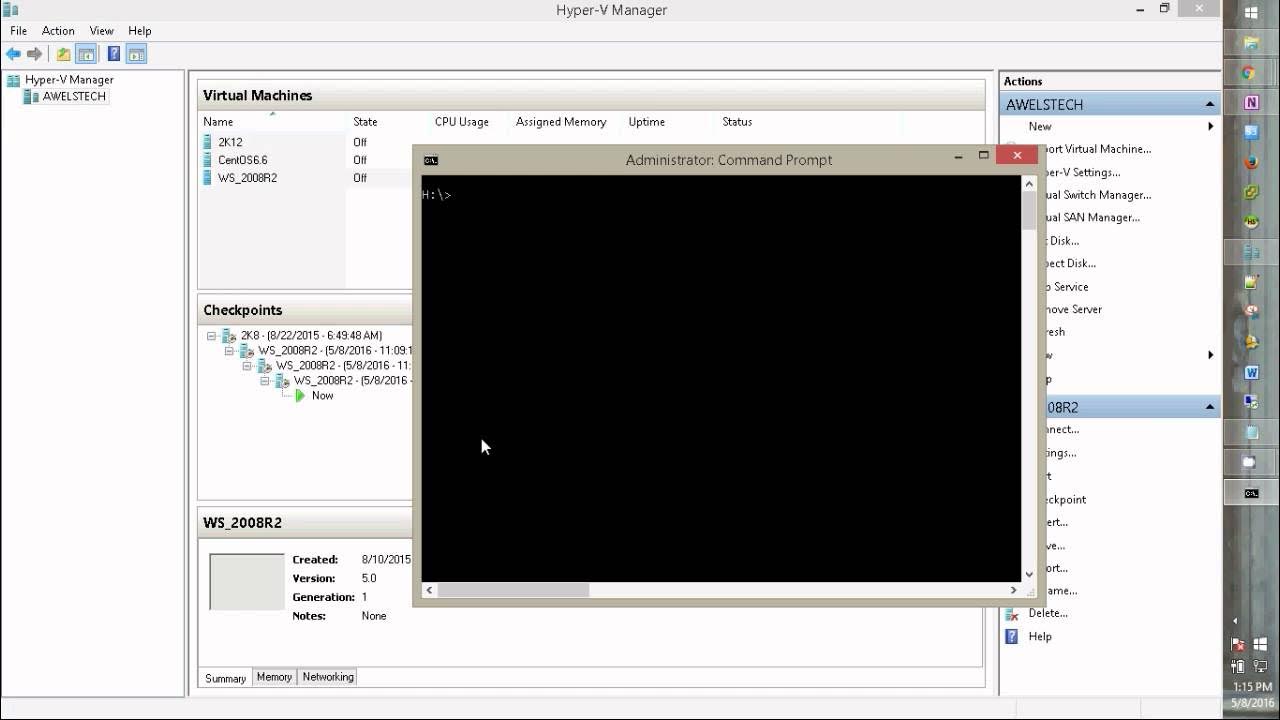Click the 2K8 checkpoint icon
The height and width of the screenshot is (720, 1280).
[228, 336]
